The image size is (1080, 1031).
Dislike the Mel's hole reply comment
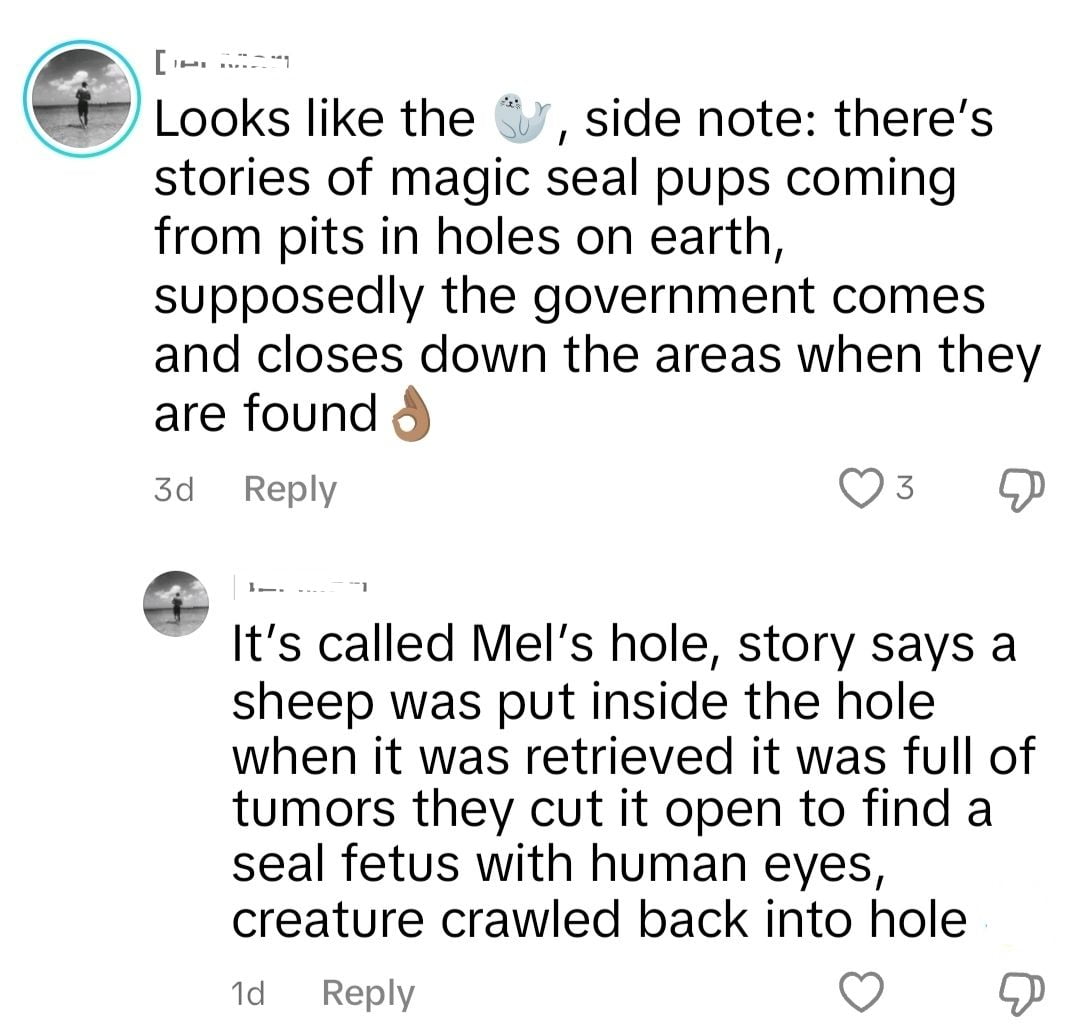pos(1020,993)
